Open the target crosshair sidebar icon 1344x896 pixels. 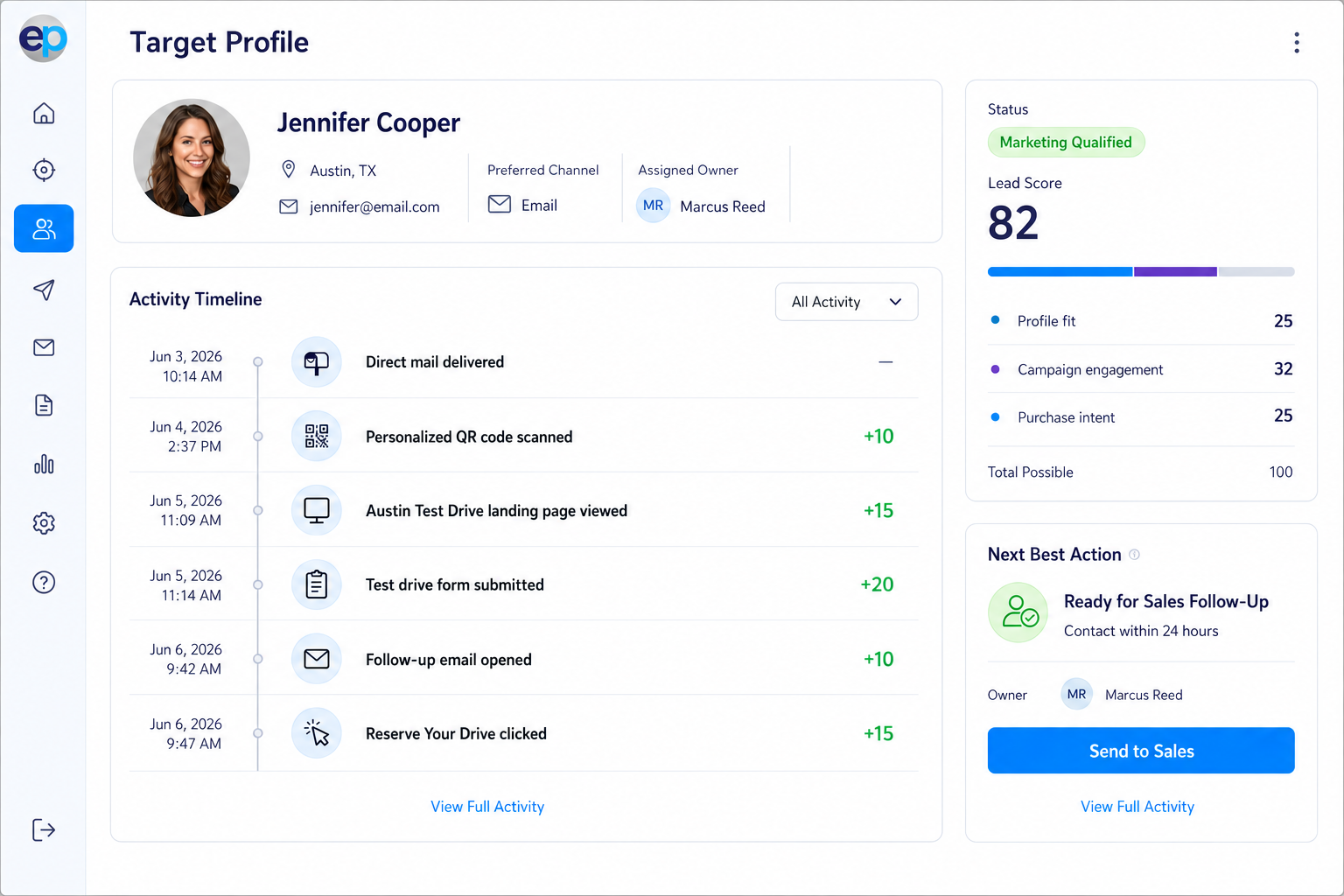tap(44, 170)
